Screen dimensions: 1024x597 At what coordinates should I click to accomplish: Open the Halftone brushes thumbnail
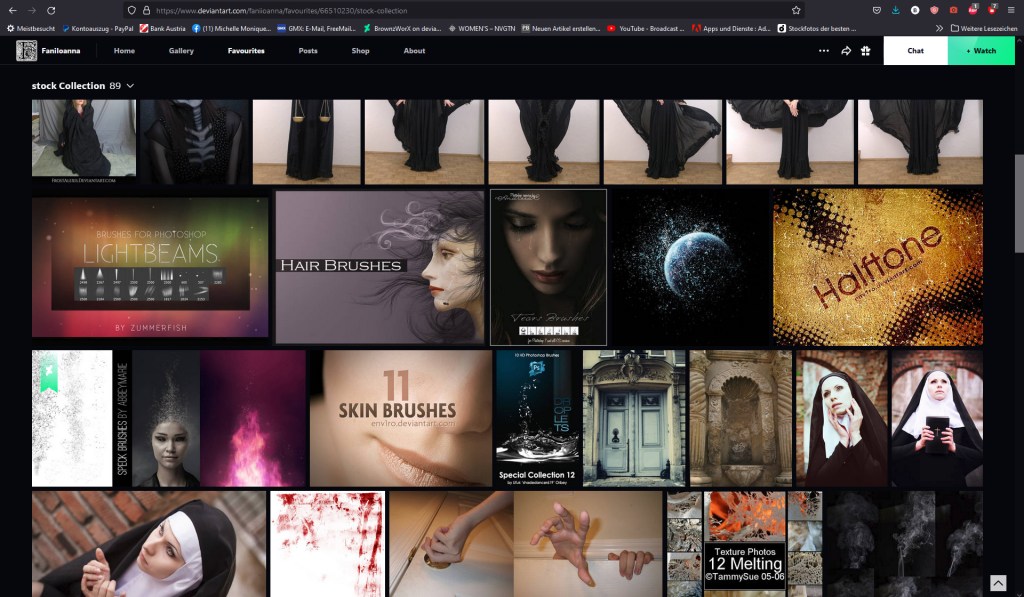877,266
